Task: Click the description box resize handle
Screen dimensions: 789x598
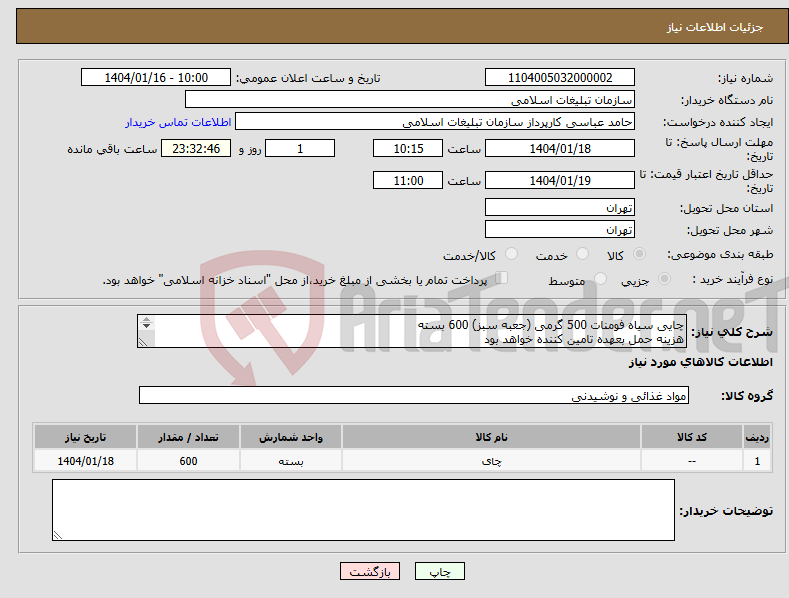Action: 143,342
